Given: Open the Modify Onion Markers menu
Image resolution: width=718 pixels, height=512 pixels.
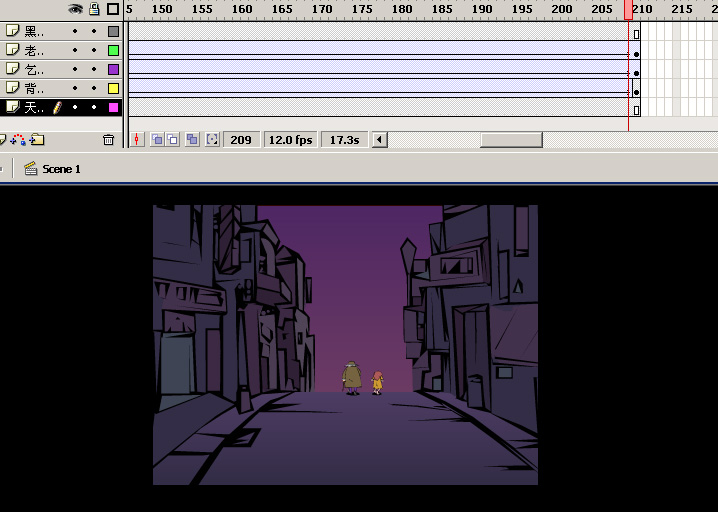Looking at the screenshot, I should click(x=212, y=140).
